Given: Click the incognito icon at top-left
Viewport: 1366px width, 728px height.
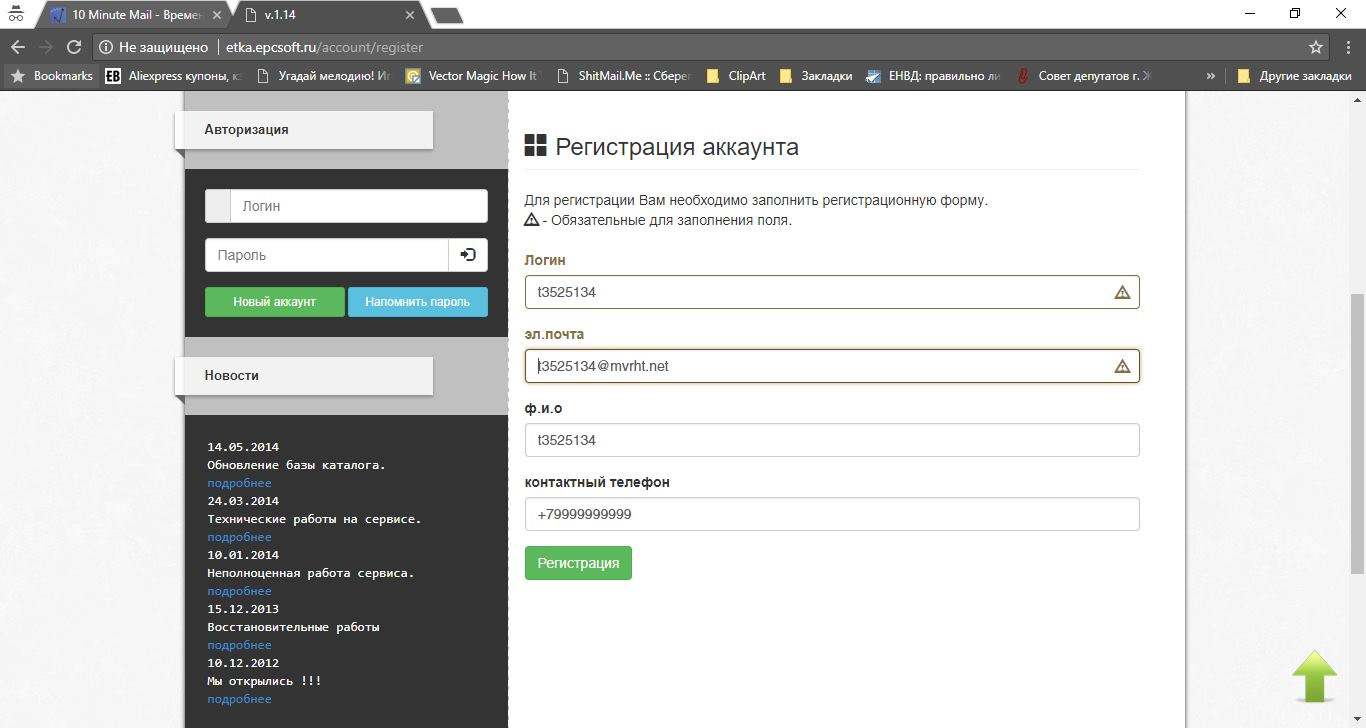Looking at the screenshot, I should pos(16,14).
